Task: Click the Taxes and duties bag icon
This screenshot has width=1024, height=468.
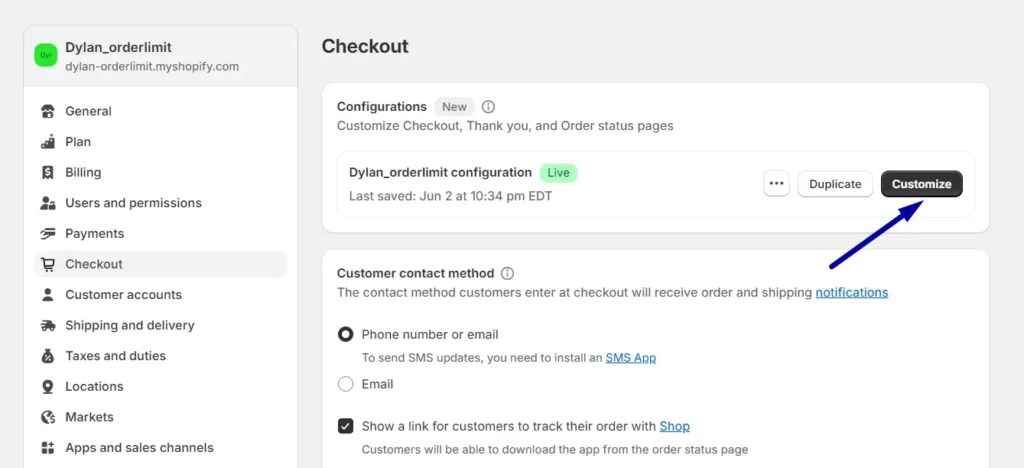Action: (48, 356)
